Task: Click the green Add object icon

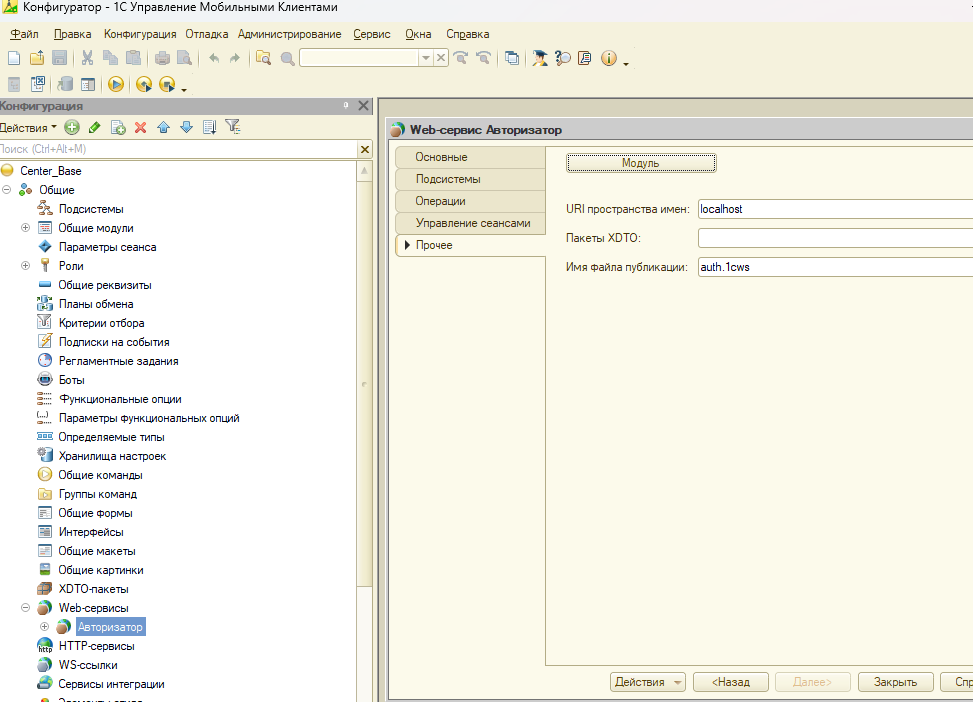Action: pyautogui.click(x=71, y=127)
